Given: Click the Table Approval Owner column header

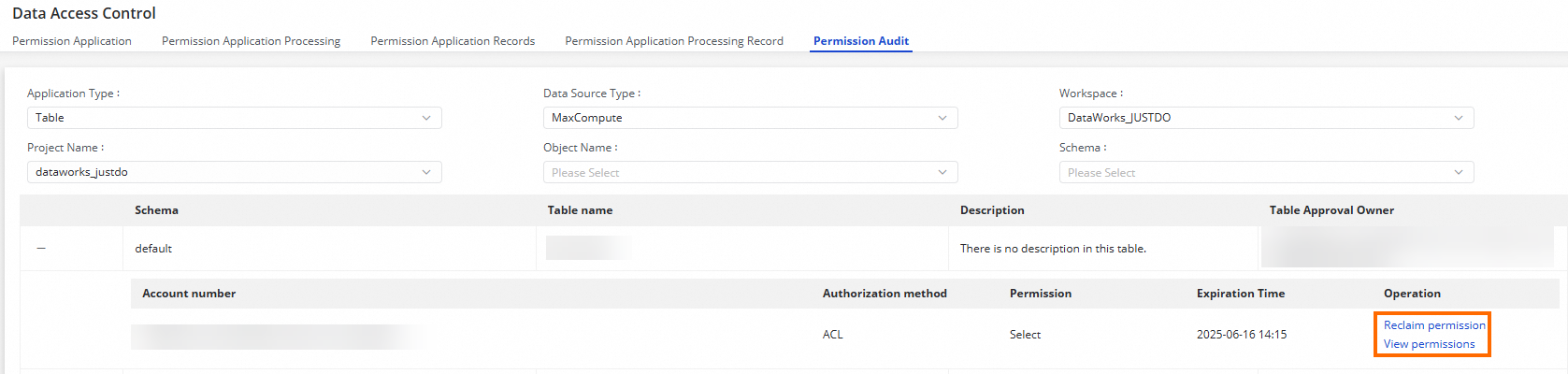Looking at the screenshot, I should click(x=1331, y=210).
